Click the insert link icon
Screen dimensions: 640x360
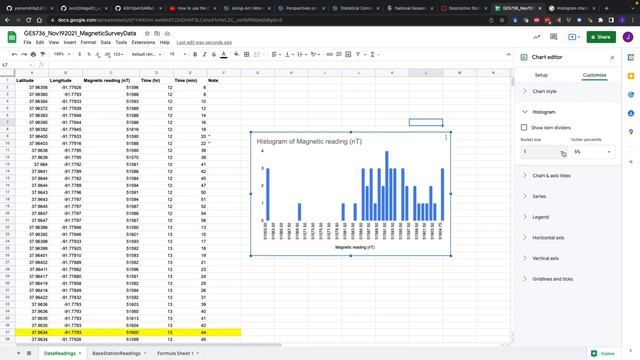coord(329,54)
